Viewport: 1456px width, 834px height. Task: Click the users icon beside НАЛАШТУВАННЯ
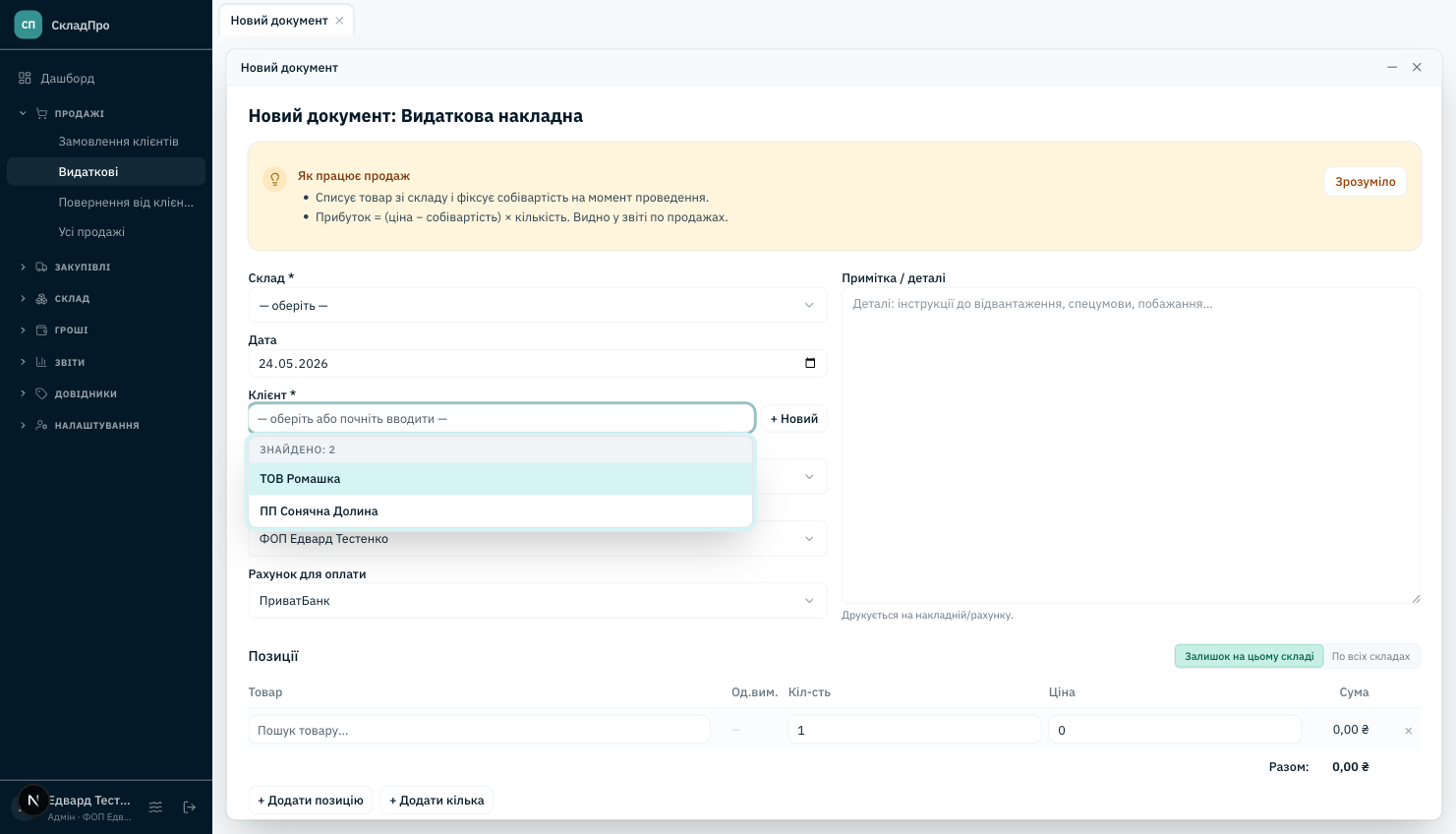pos(41,425)
